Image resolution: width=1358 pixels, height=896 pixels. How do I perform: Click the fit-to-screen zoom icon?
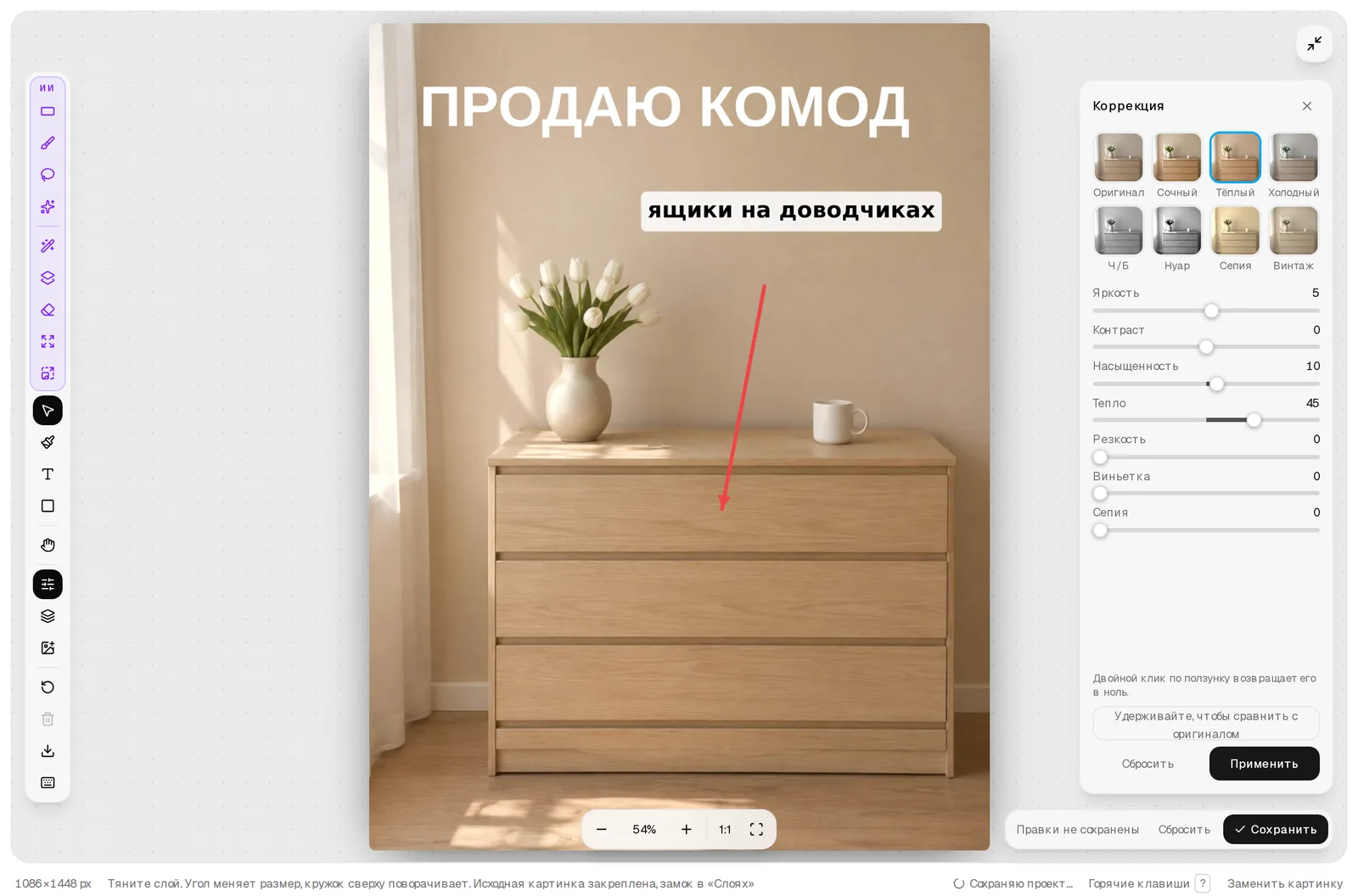coord(756,829)
